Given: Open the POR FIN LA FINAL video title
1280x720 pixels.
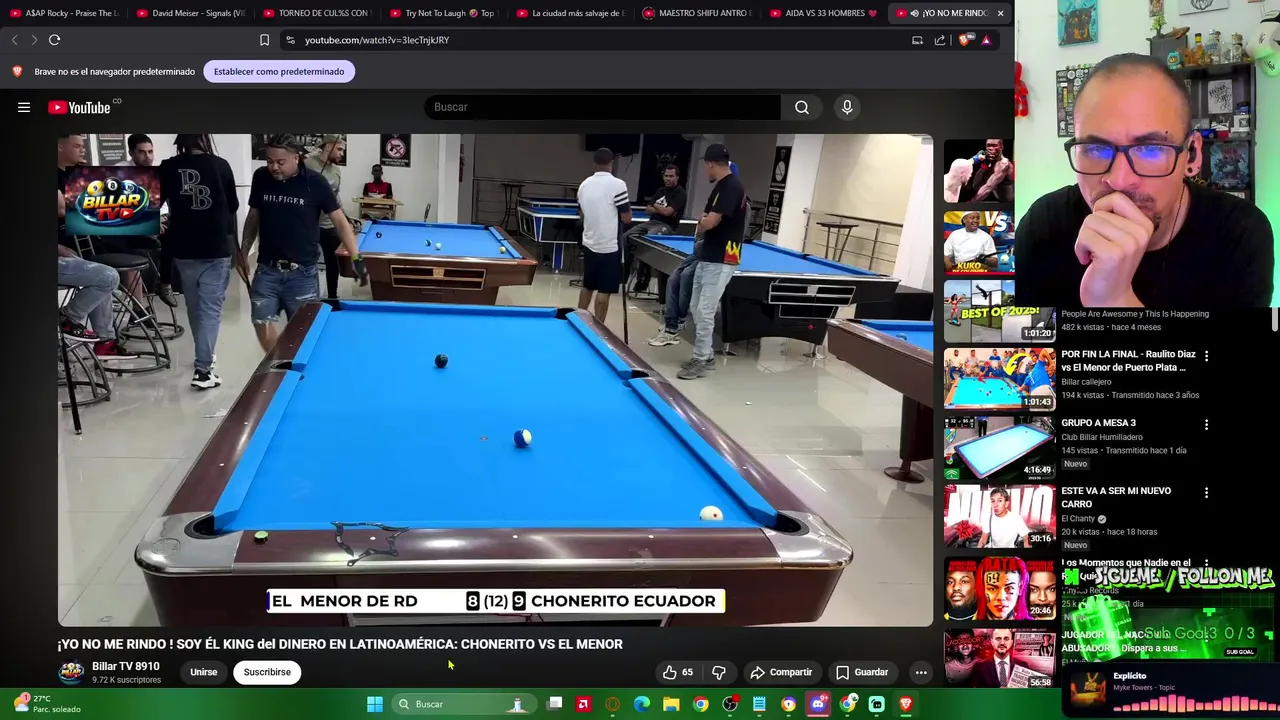Looking at the screenshot, I should click(x=1128, y=360).
